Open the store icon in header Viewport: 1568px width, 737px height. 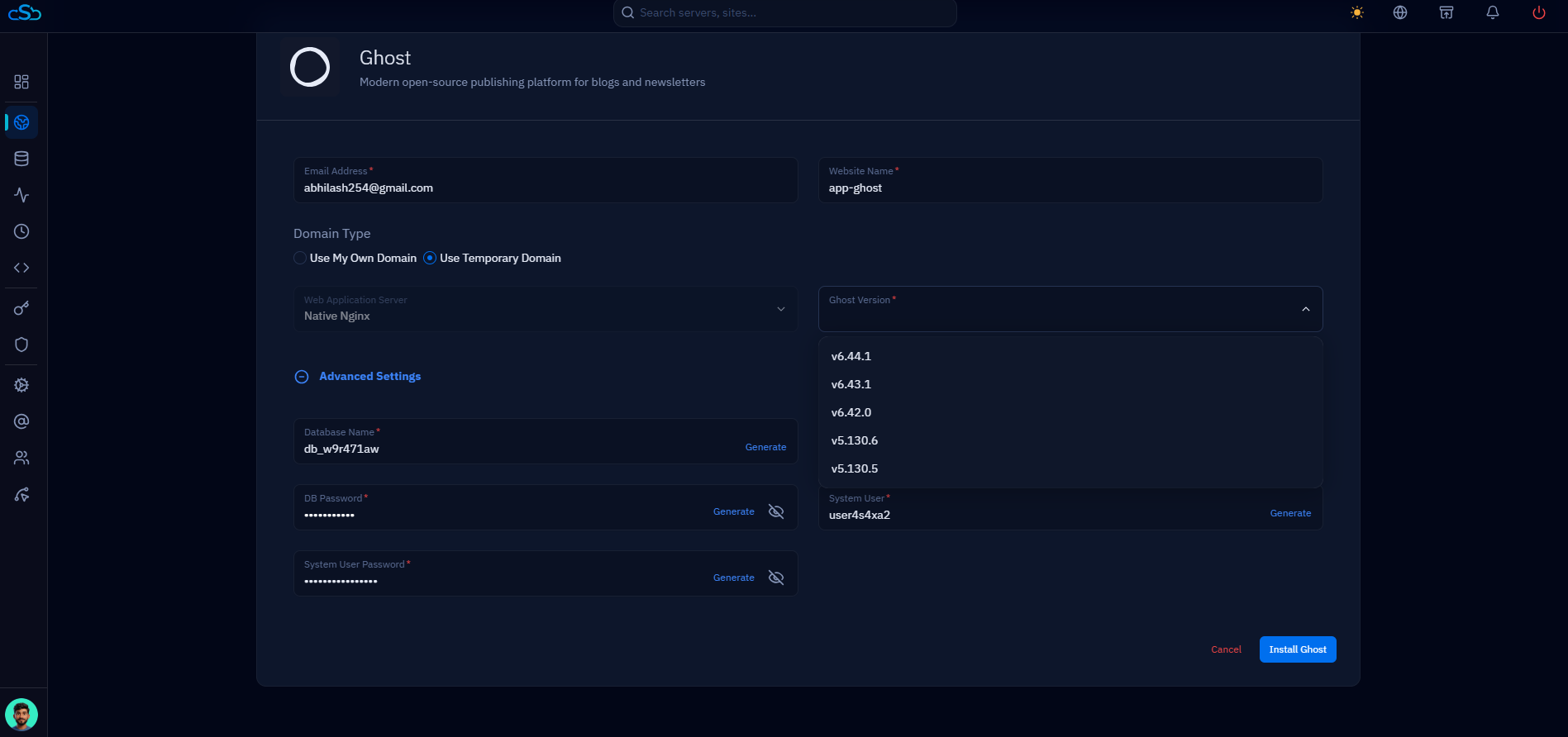[1446, 12]
